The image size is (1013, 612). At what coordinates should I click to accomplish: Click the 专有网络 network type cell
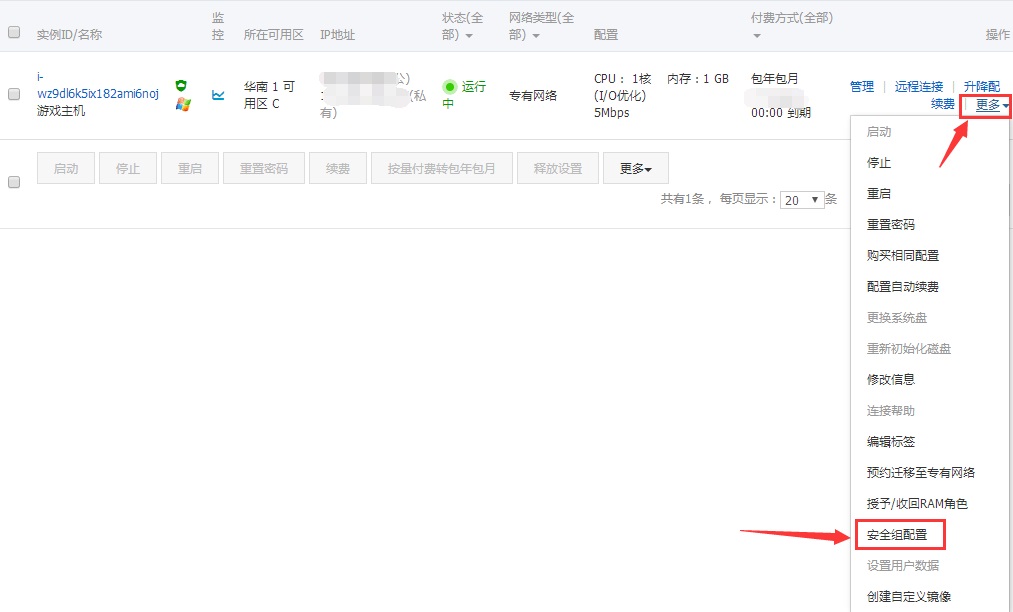533,96
